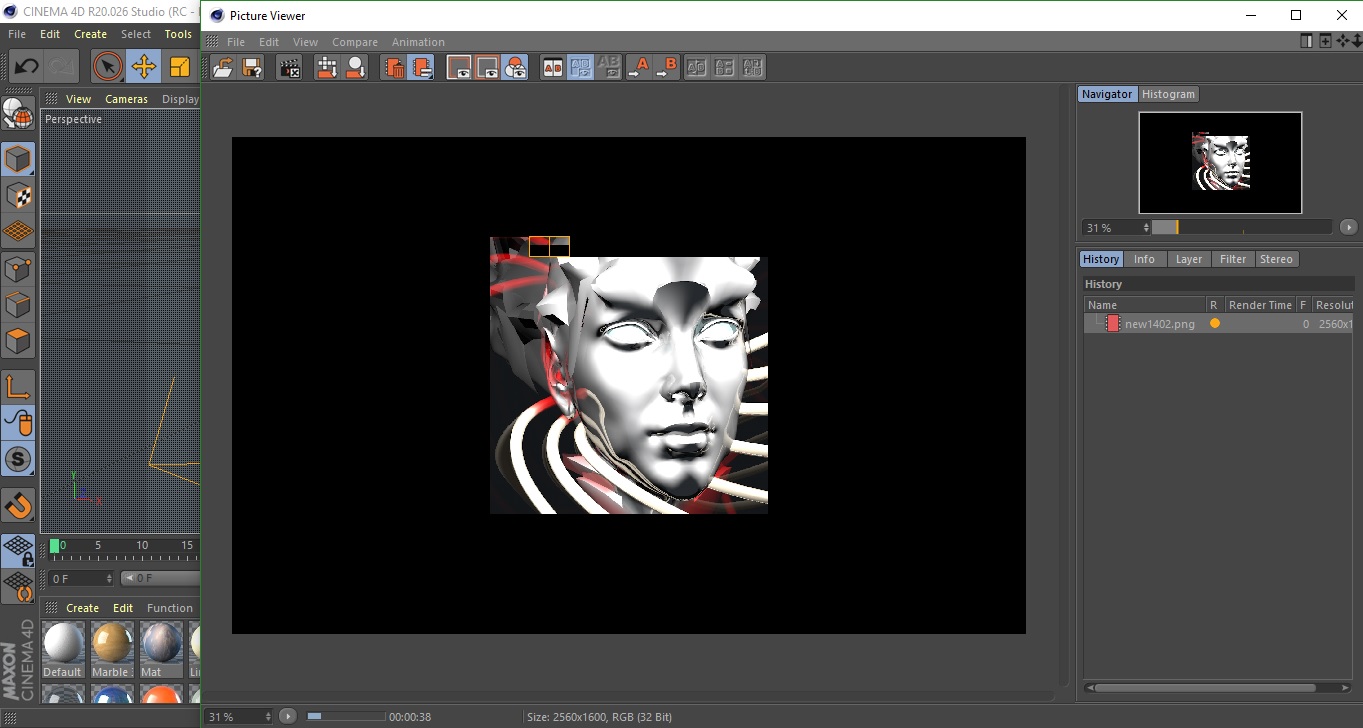1363x728 pixels.
Task: Click the 0 F current frame field
Action: [83, 578]
